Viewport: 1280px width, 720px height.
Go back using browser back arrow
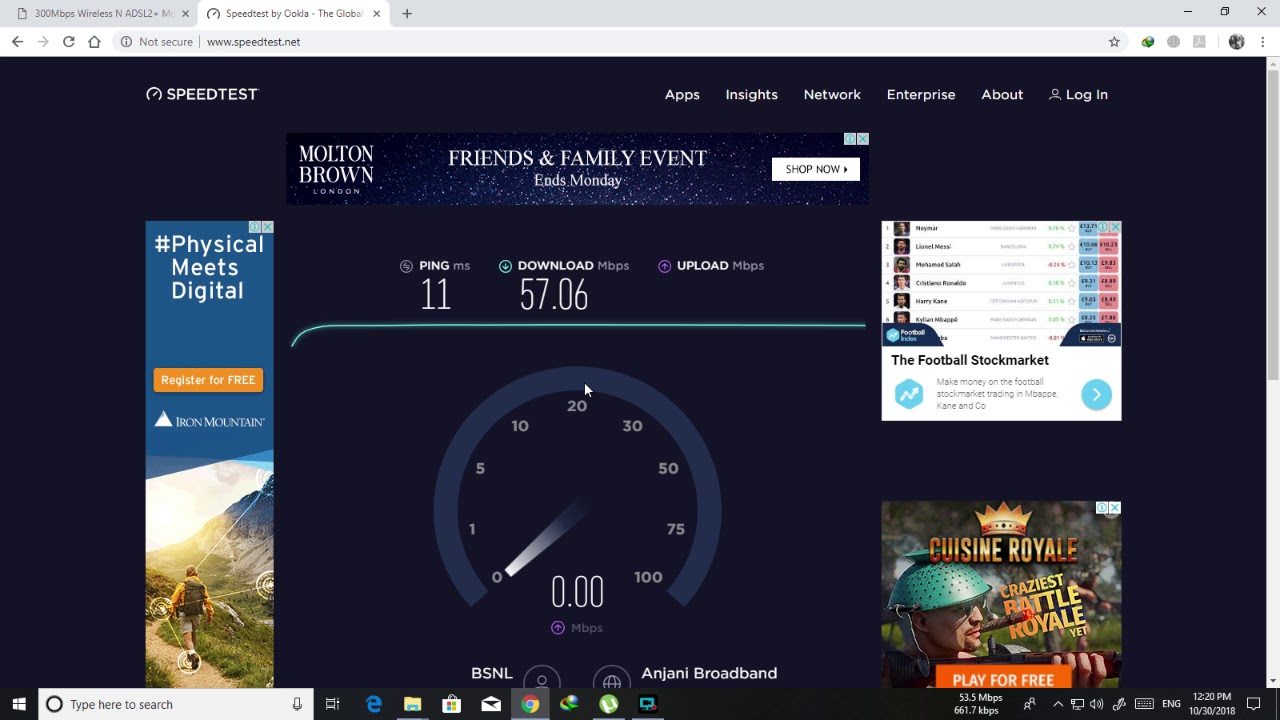pos(17,42)
